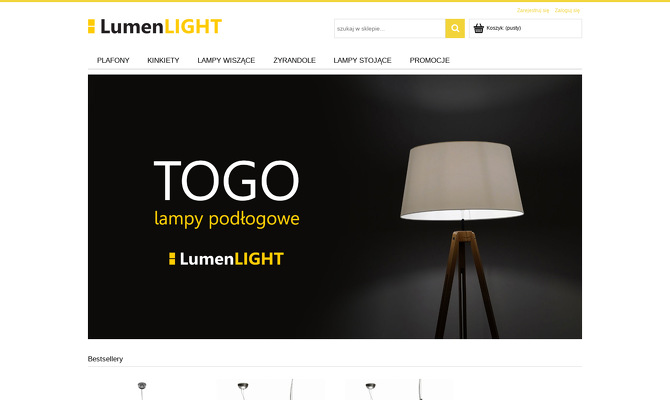670x400 pixels.
Task: Open the shopping basket icon
Action: coord(479,28)
